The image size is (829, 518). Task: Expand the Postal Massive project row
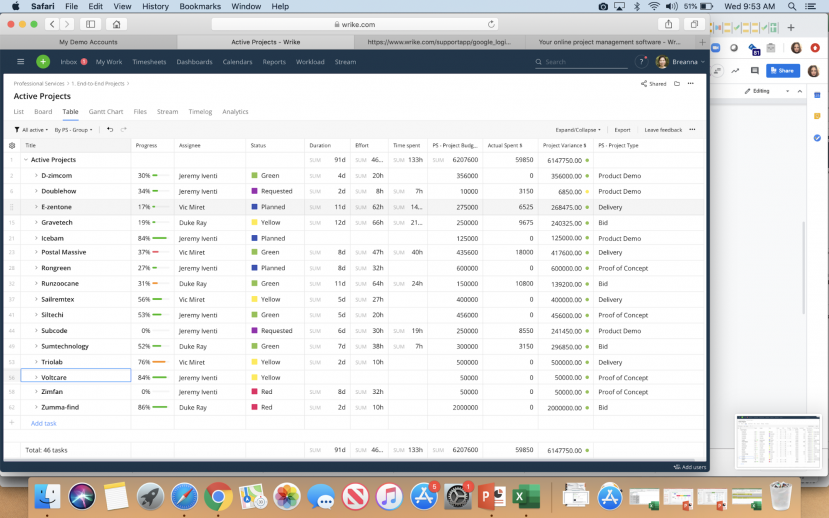[x=36, y=252]
